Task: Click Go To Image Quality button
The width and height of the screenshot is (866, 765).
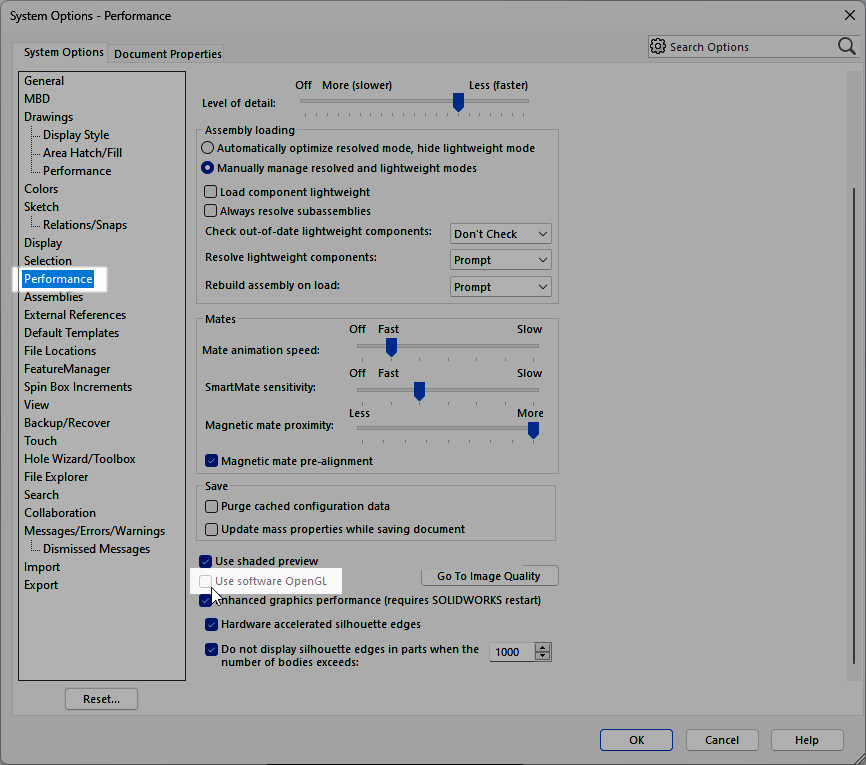Action: (x=489, y=576)
